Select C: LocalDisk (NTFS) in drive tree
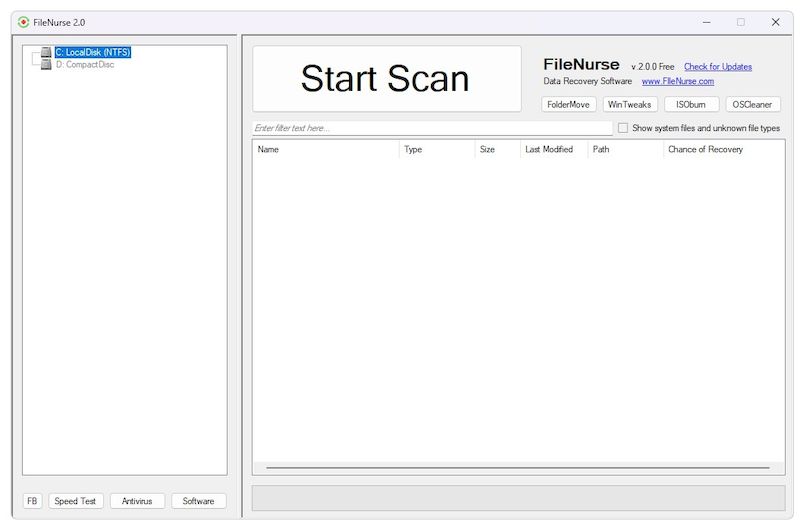Viewport: 800px width, 524px height. (x=93, y=52)
